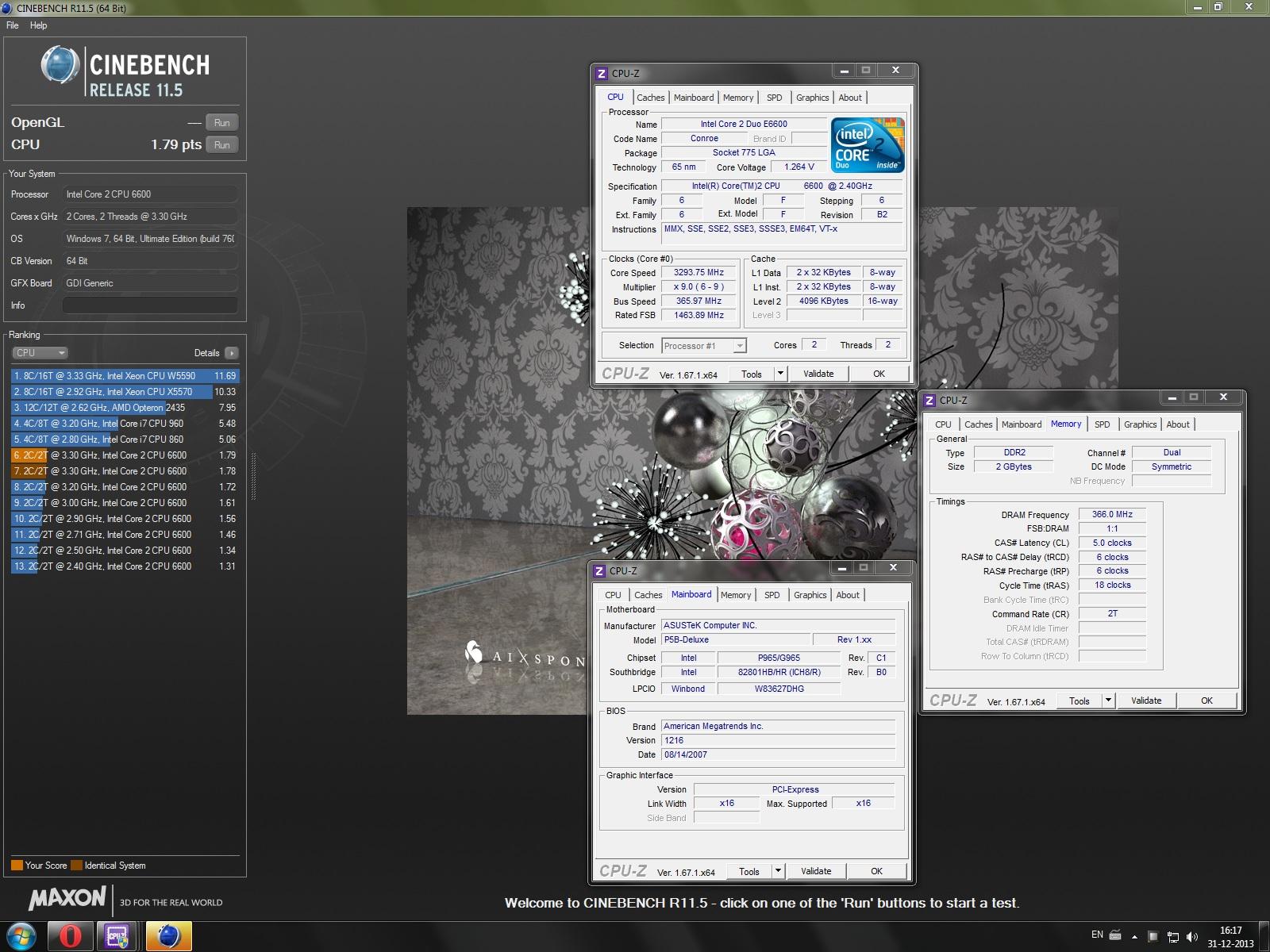Click the keyboard icon in the language bar
This screenshot has height=952, width=1270.
coord(1115,935)
